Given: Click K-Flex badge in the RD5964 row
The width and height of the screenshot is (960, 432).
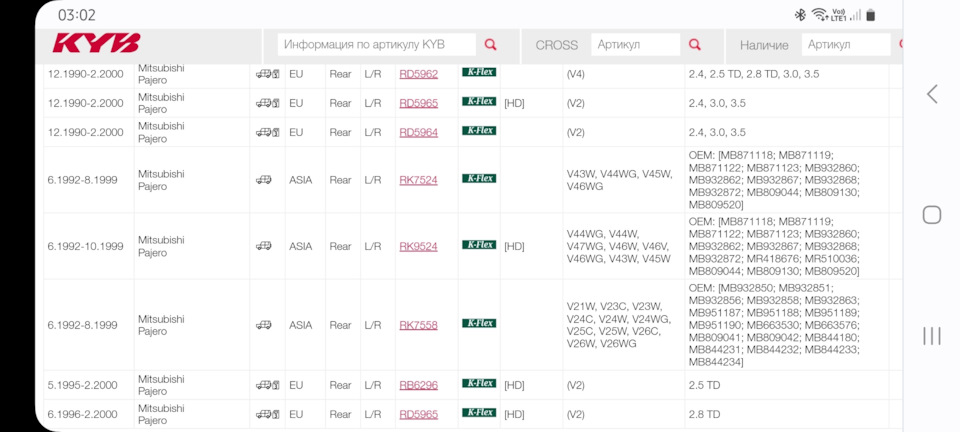Looking at the screenshot, I should [479, 131].
